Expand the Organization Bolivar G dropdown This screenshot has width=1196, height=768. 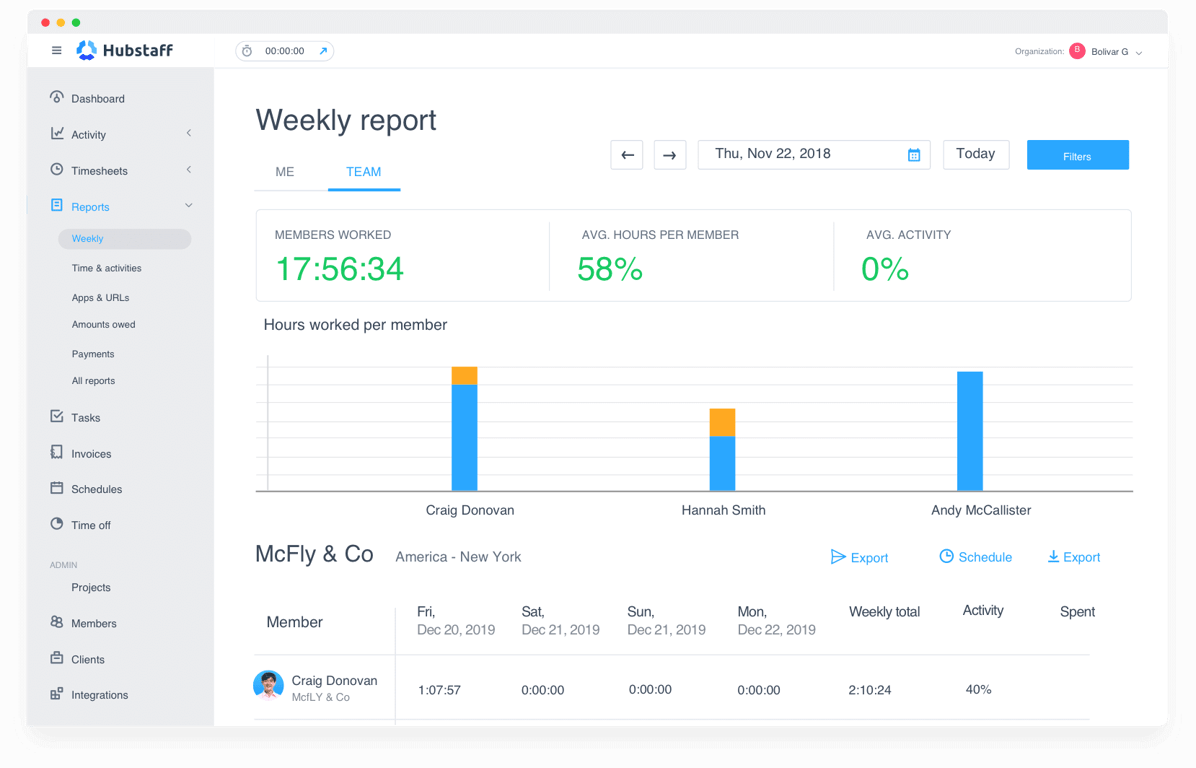1110,51
